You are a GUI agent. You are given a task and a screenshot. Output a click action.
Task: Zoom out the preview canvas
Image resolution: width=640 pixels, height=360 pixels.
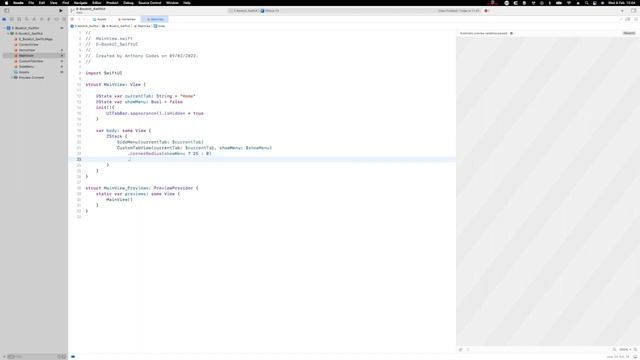coord(614,349)
